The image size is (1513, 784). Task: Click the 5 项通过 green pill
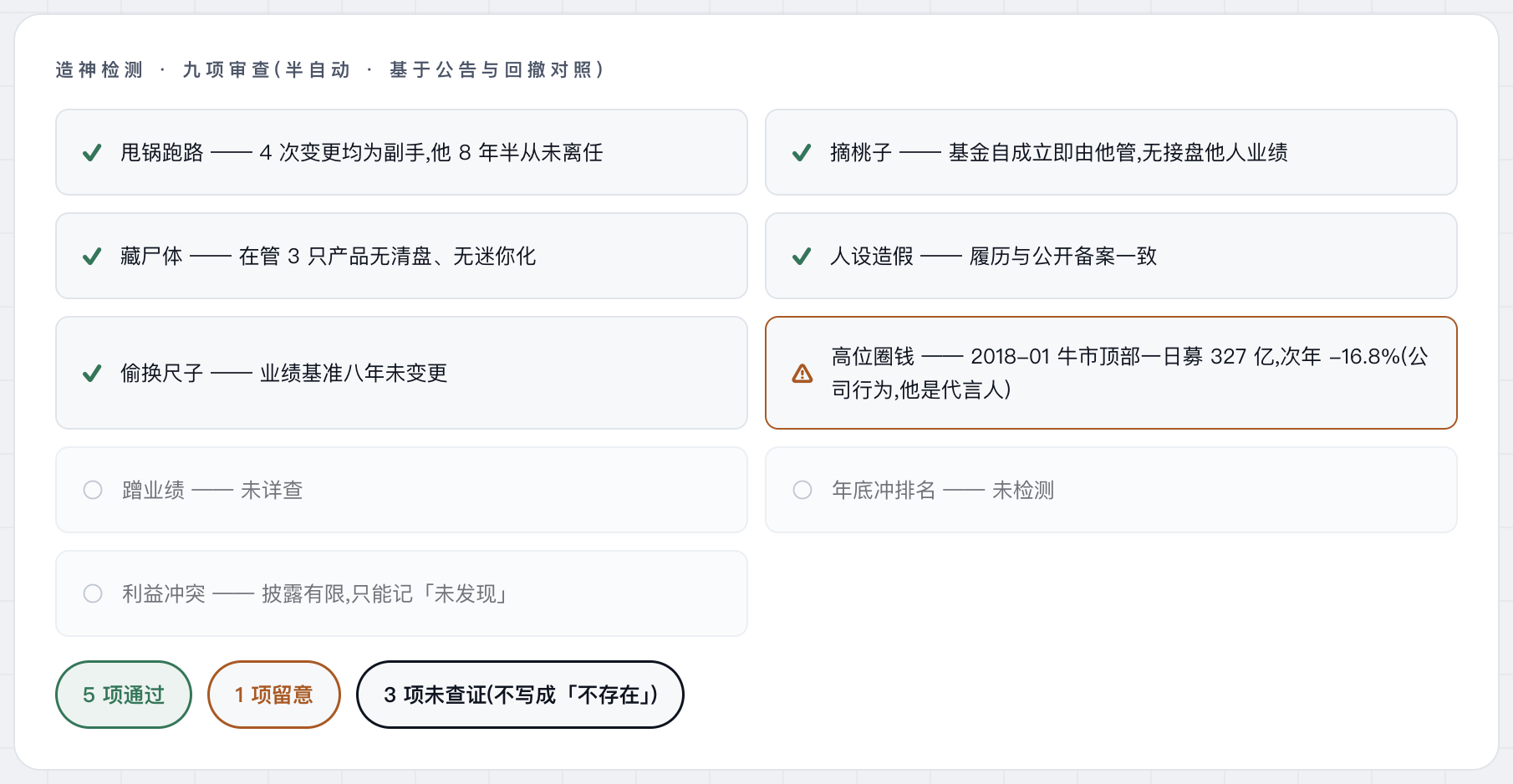[x=124, y=695]
